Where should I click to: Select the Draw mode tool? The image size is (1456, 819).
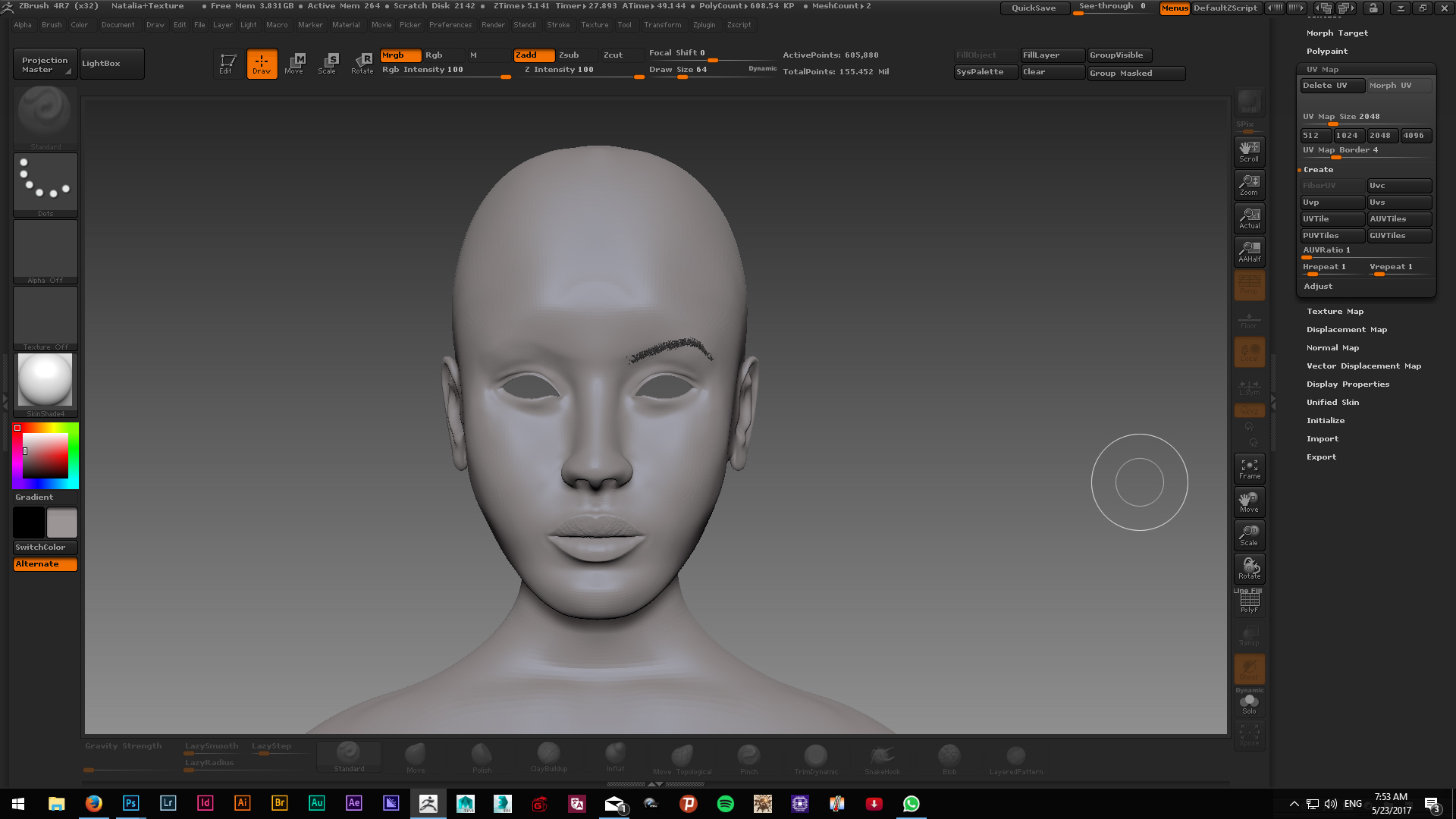pos(262,64)
